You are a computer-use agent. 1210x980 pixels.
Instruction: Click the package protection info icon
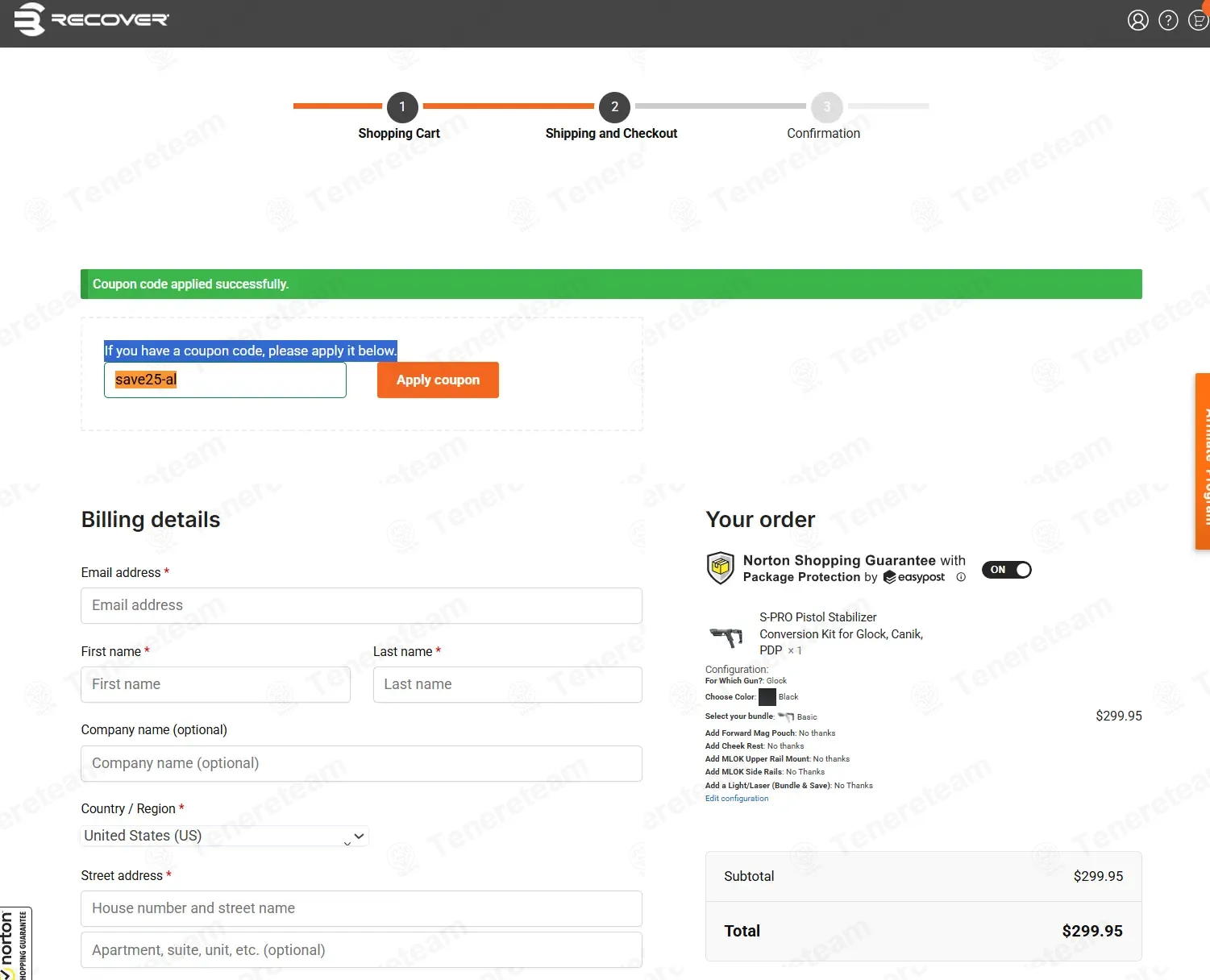[x=960, y=577]
